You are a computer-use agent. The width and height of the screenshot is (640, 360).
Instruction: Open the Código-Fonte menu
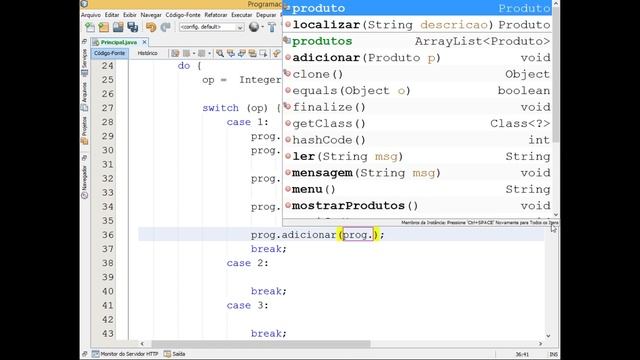183,15
